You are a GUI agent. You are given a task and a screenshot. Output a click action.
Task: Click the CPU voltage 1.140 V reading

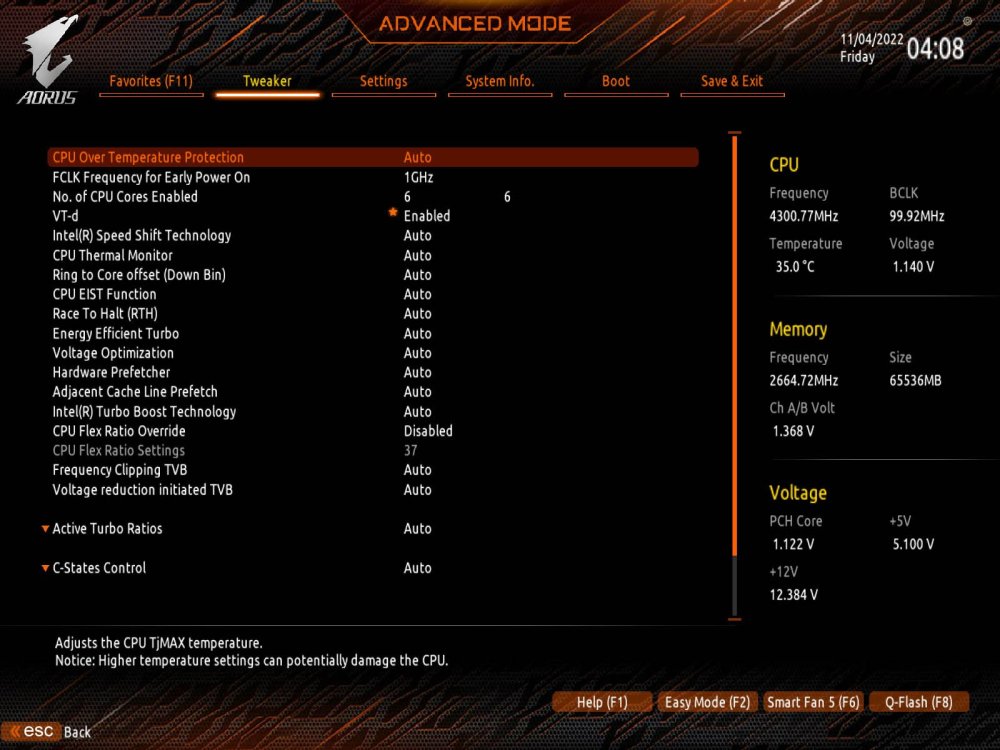tap(913, 267)
